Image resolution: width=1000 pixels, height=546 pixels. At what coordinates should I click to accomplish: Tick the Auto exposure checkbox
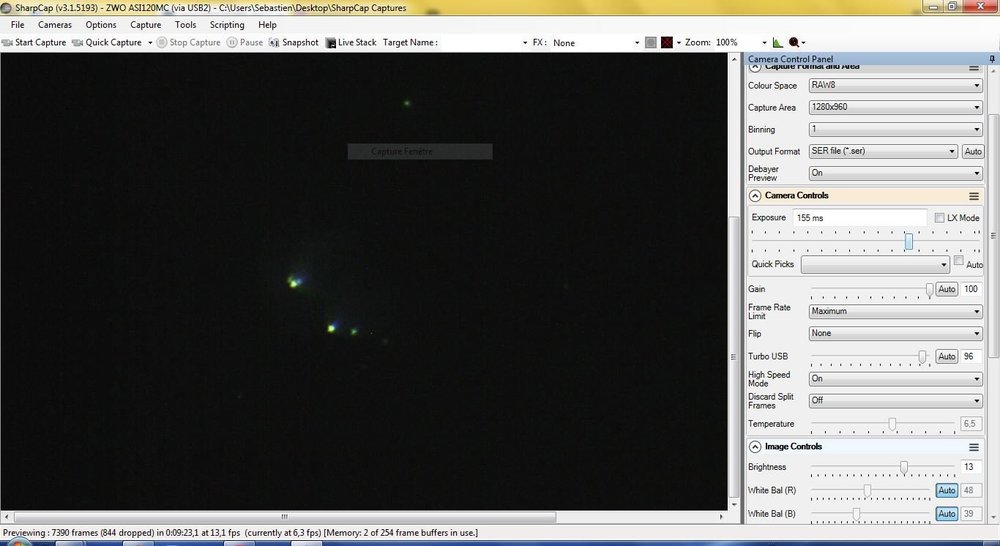[959, 260]
